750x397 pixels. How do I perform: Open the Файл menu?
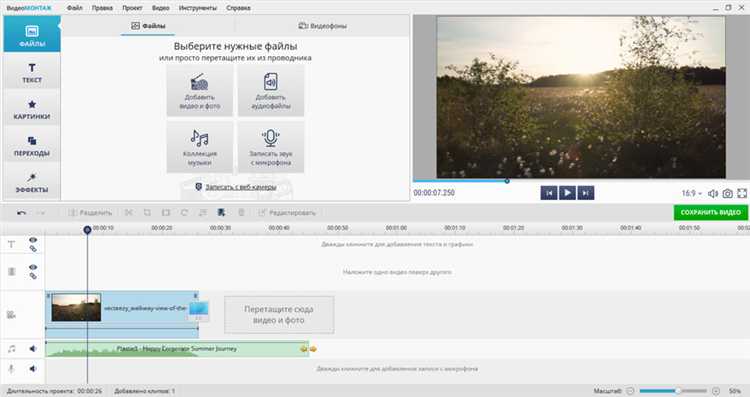tap(75, 8)
